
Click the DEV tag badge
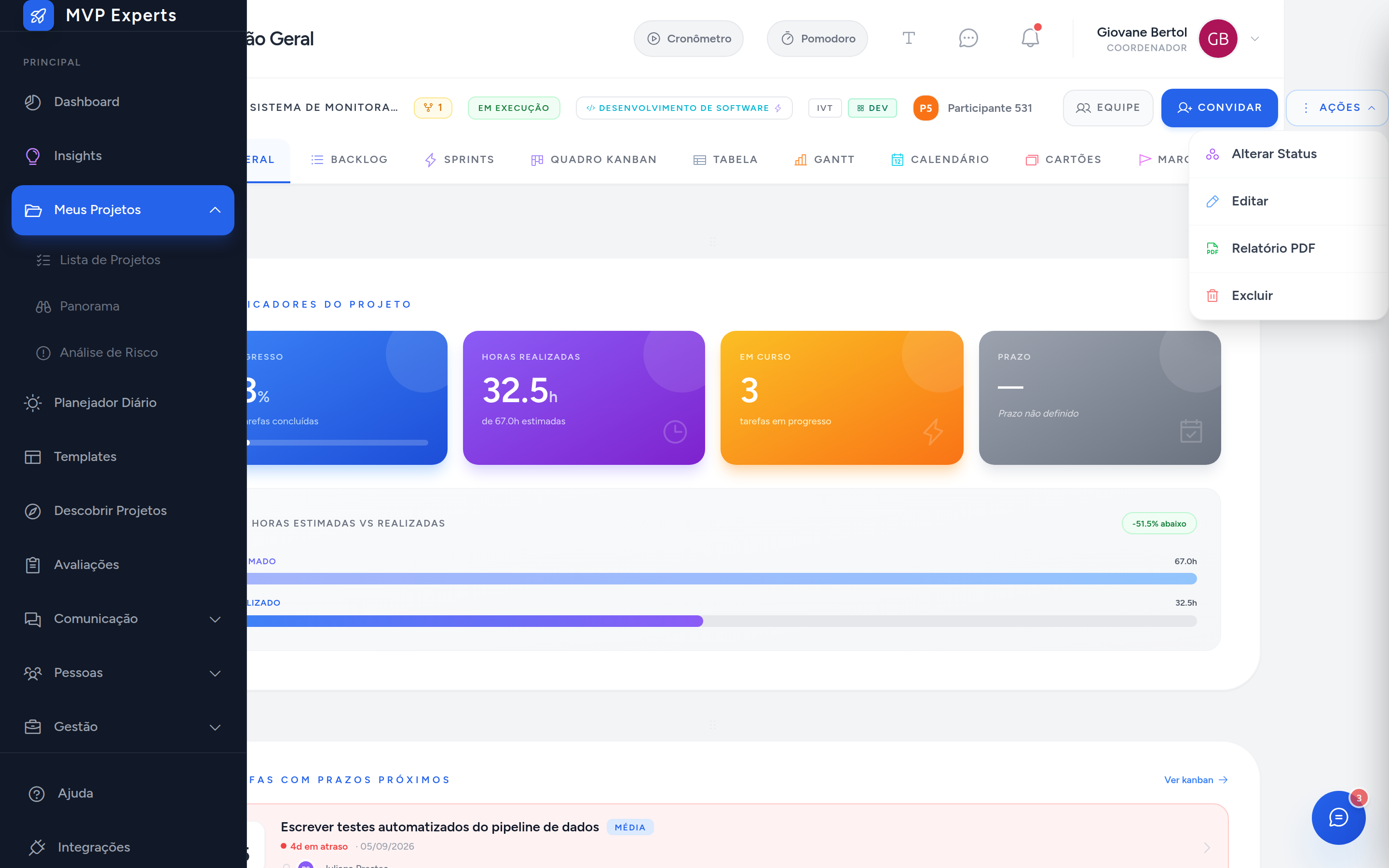872,108
